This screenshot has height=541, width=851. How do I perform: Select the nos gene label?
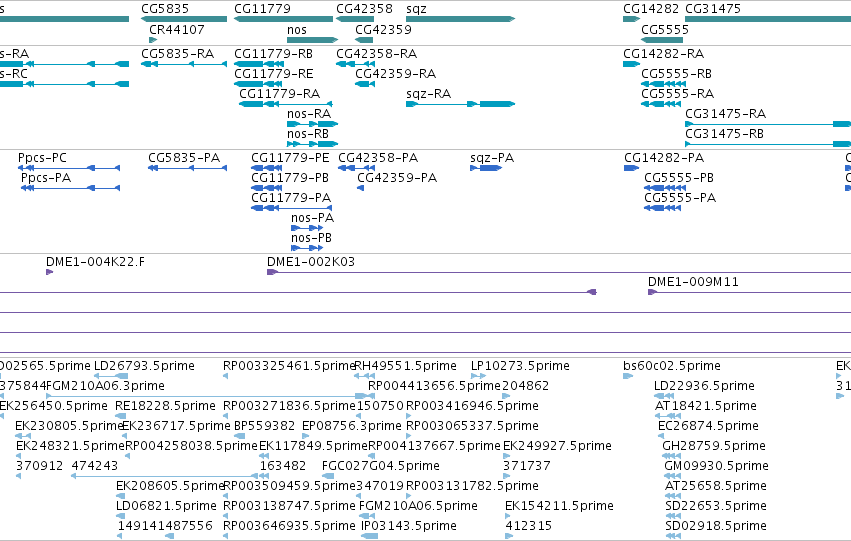pyautogui.click(x=297, y=30)
